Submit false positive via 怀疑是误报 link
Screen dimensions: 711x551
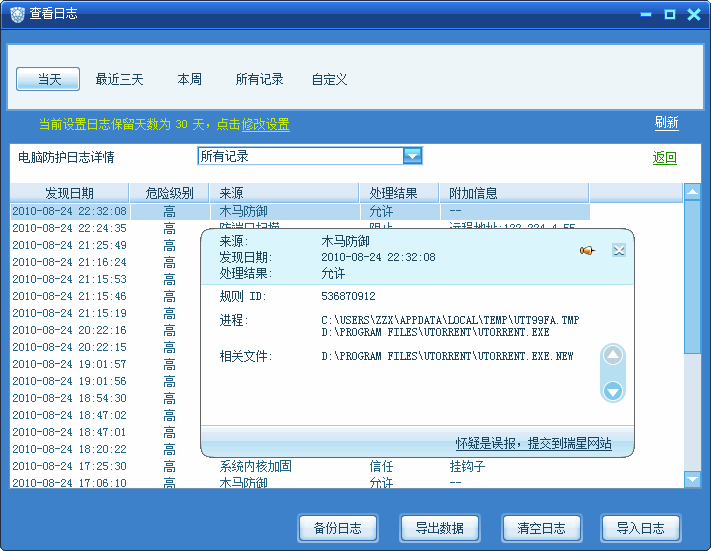point(534,443)
